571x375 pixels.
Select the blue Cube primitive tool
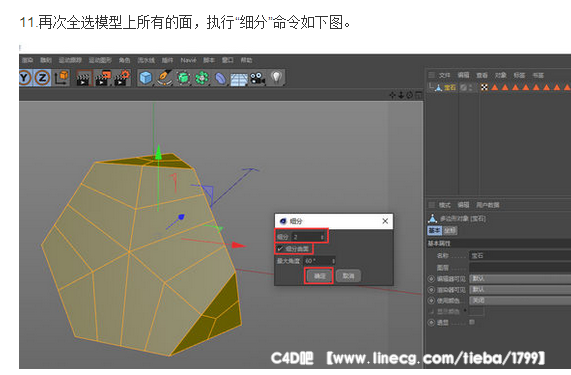pos(146,78)
